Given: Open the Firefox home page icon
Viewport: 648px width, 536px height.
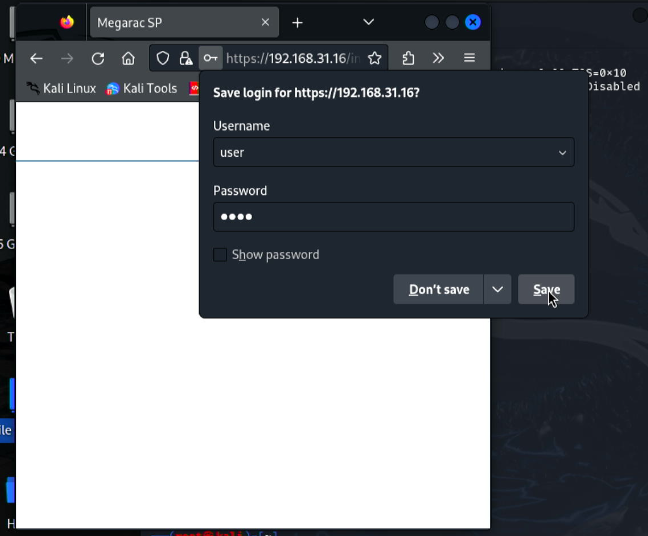Looking at the screenshot, I should (x=128, y=58).
